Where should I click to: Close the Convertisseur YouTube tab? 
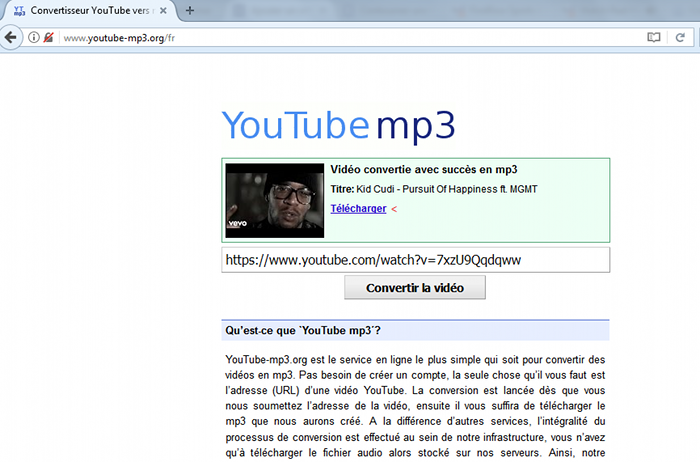(163, 10)
